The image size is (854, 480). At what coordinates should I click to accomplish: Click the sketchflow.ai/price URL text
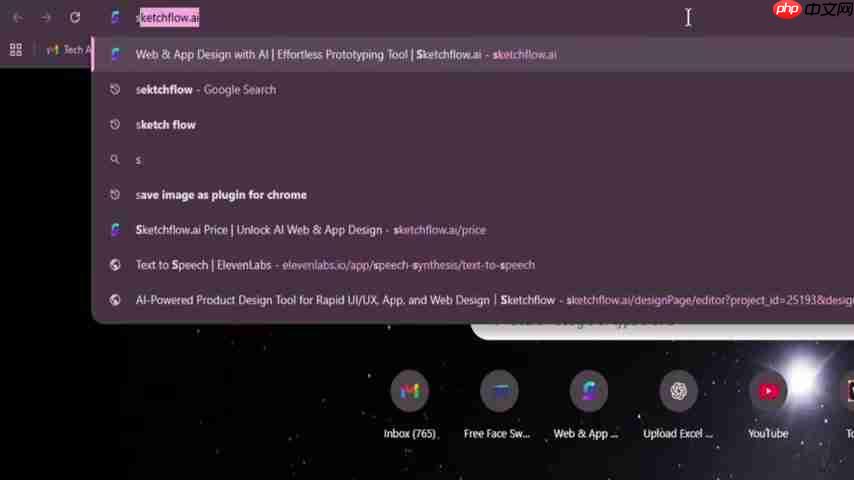(440, 230)
